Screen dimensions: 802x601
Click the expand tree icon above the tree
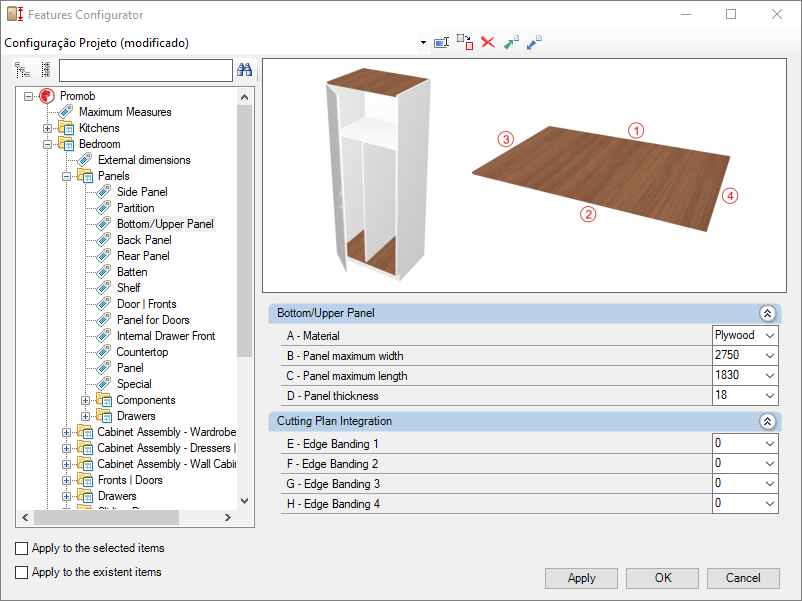click(x=22, y=70)
